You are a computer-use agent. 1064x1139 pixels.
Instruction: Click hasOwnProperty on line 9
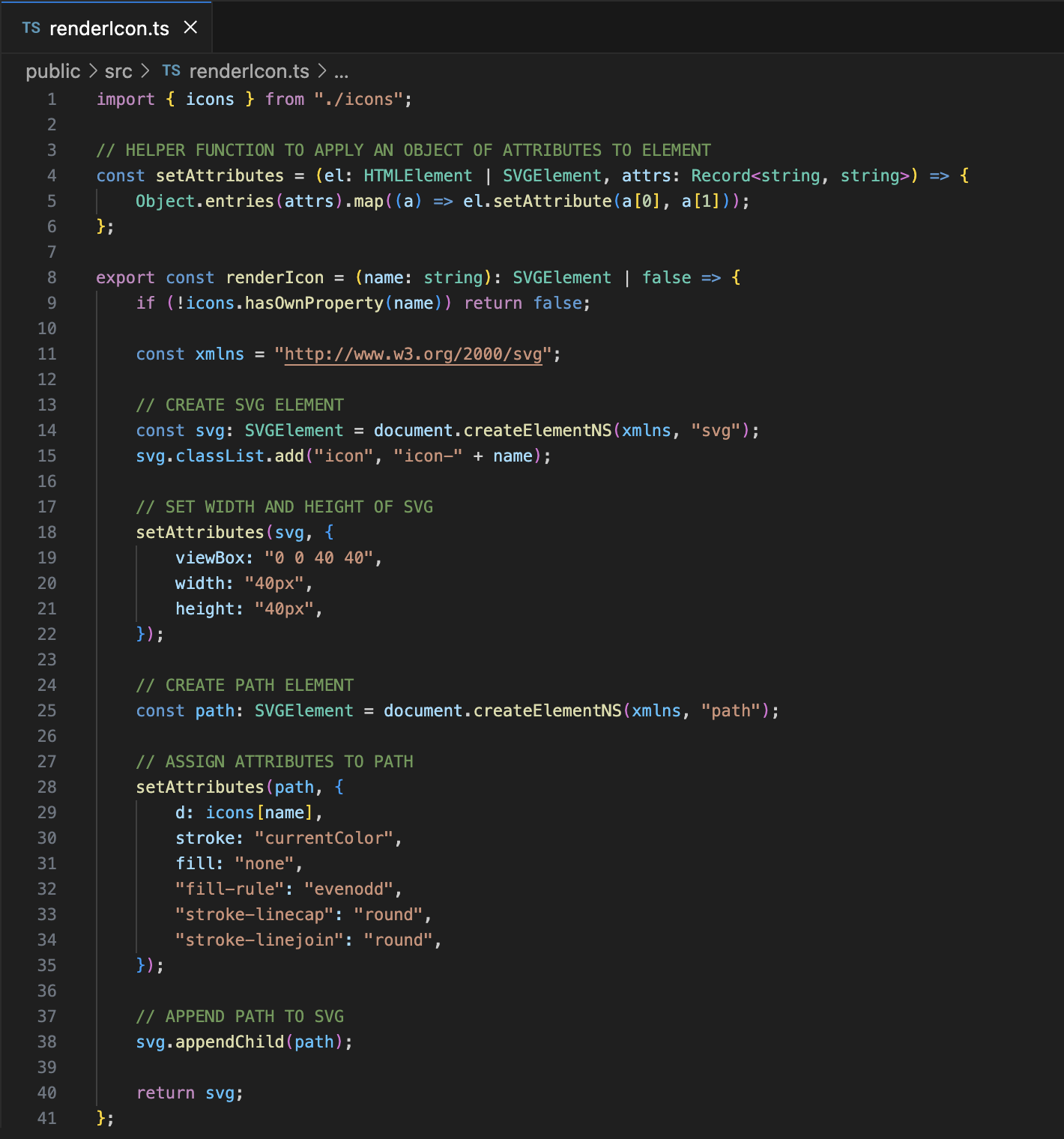[x=314, y=303]
